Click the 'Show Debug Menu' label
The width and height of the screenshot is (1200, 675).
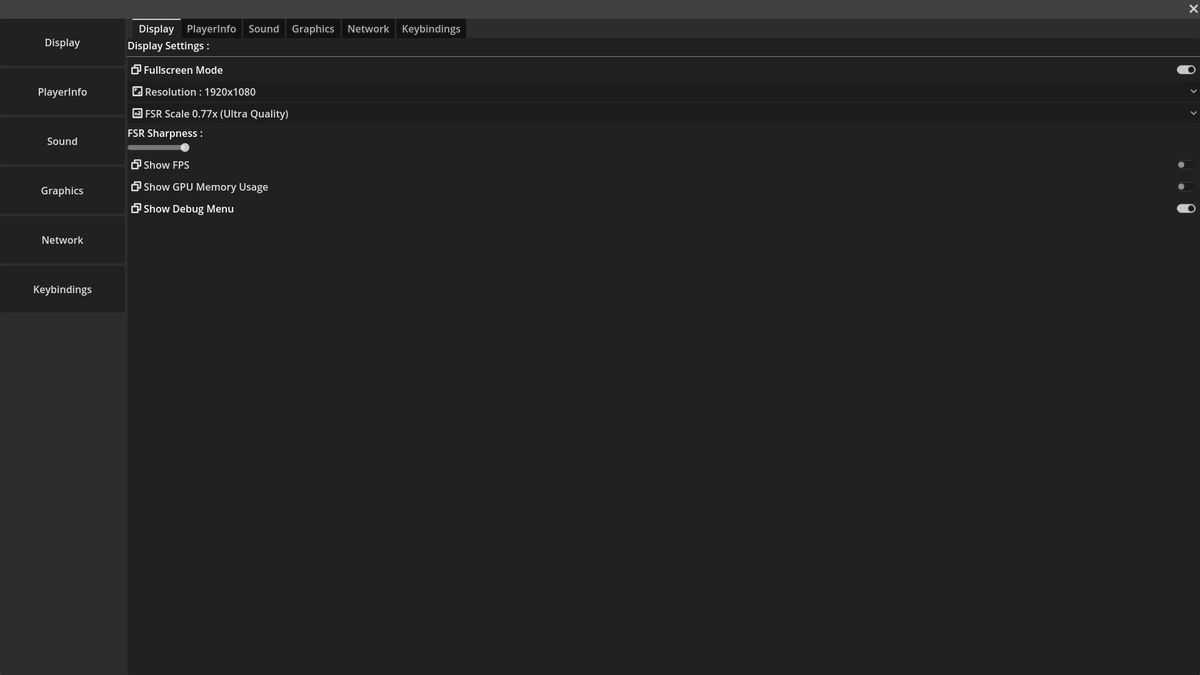click(189, 209)
